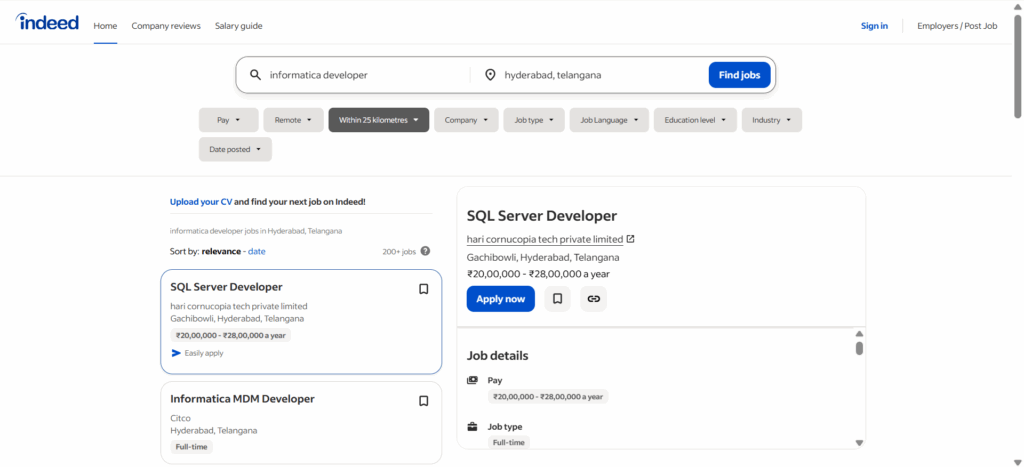Save SQL Server Developer job card bookmark

click(423, 289)
